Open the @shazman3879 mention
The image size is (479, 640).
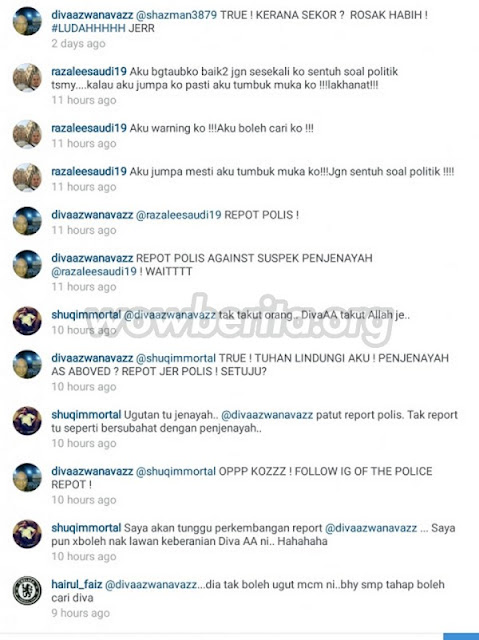[x=176, y=15]
